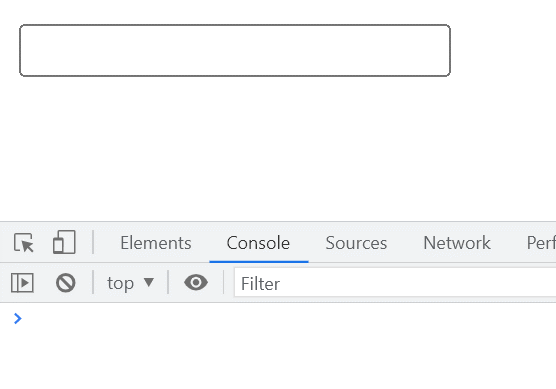Image resolution: width=556 pixels, height=389 pixels.
Task: Activate the inspect element picker icon
Action: [x=23, y=243]
